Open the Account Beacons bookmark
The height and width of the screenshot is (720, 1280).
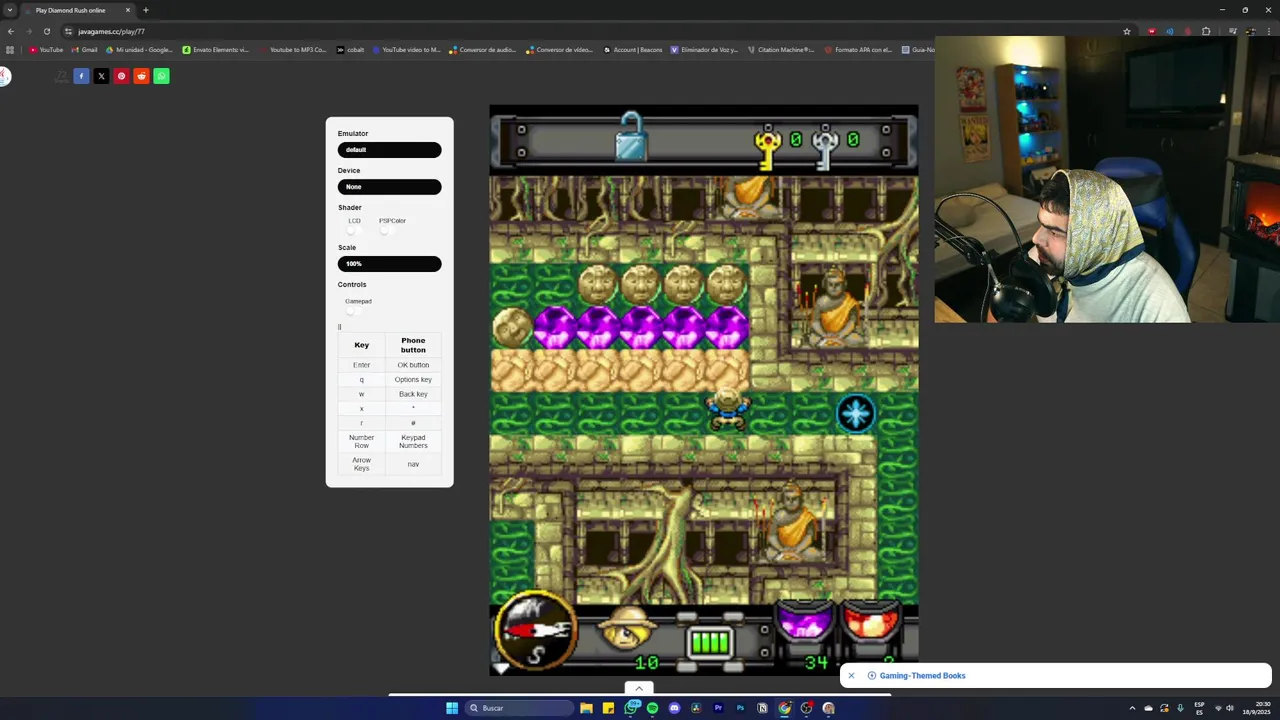pos(632,50)
